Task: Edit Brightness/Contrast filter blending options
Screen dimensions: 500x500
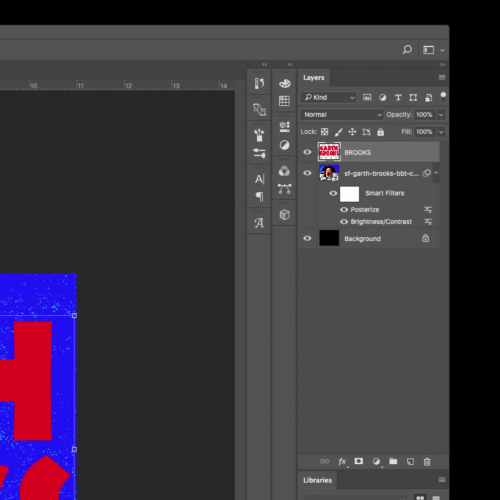Action: pyautogui.click(x=428, y=222)
